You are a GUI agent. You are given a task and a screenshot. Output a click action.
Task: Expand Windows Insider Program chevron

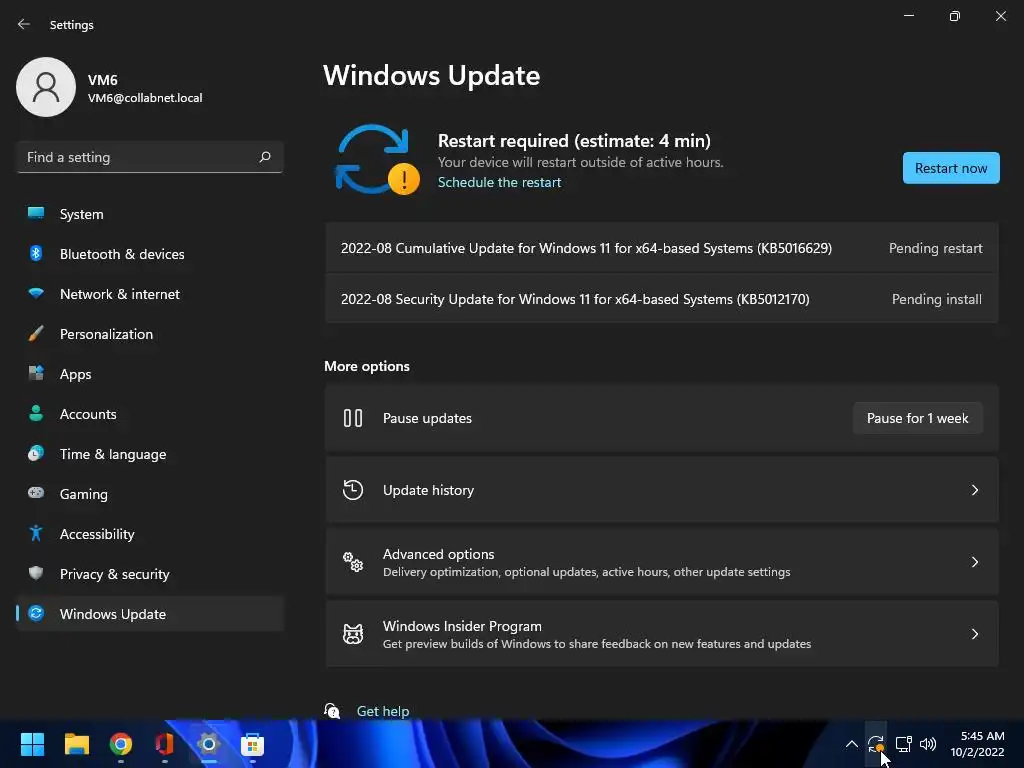tap(974, 633)
